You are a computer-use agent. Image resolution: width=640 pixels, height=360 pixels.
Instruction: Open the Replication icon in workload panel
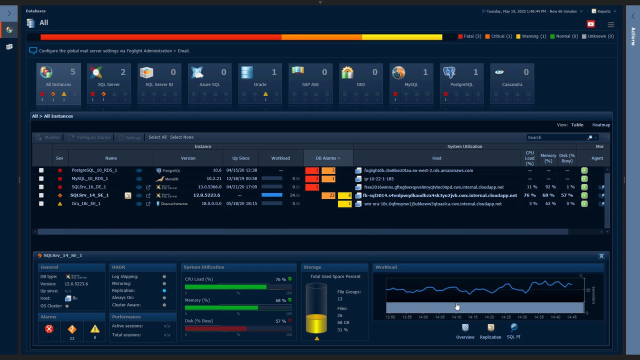490,331
